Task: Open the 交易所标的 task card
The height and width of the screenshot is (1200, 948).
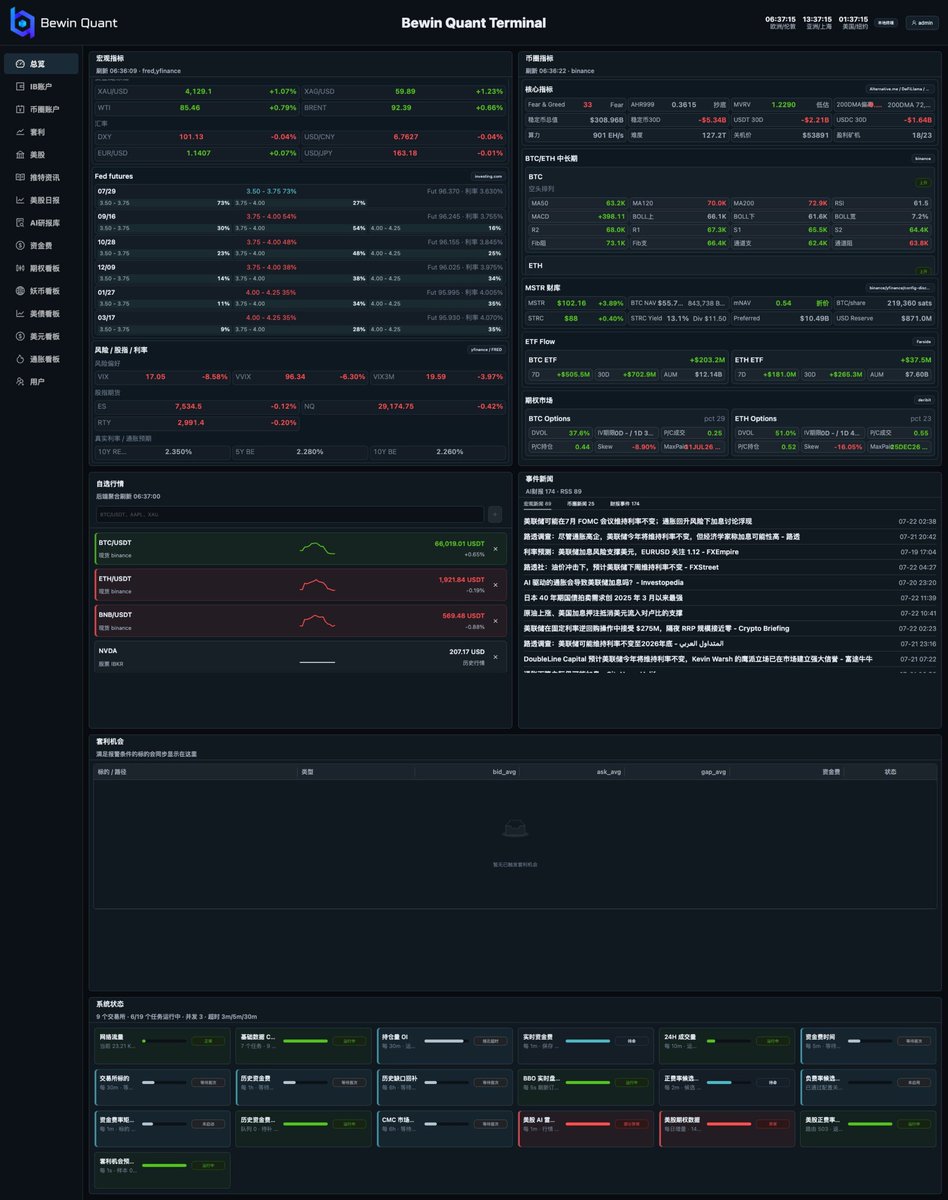Action: click(162, 1087)
